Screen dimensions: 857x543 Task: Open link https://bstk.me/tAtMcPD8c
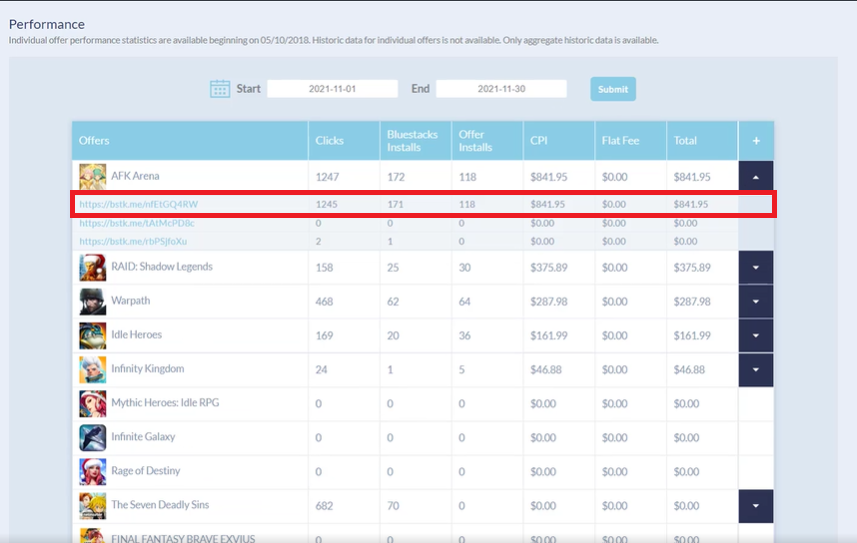pos(137,223)
